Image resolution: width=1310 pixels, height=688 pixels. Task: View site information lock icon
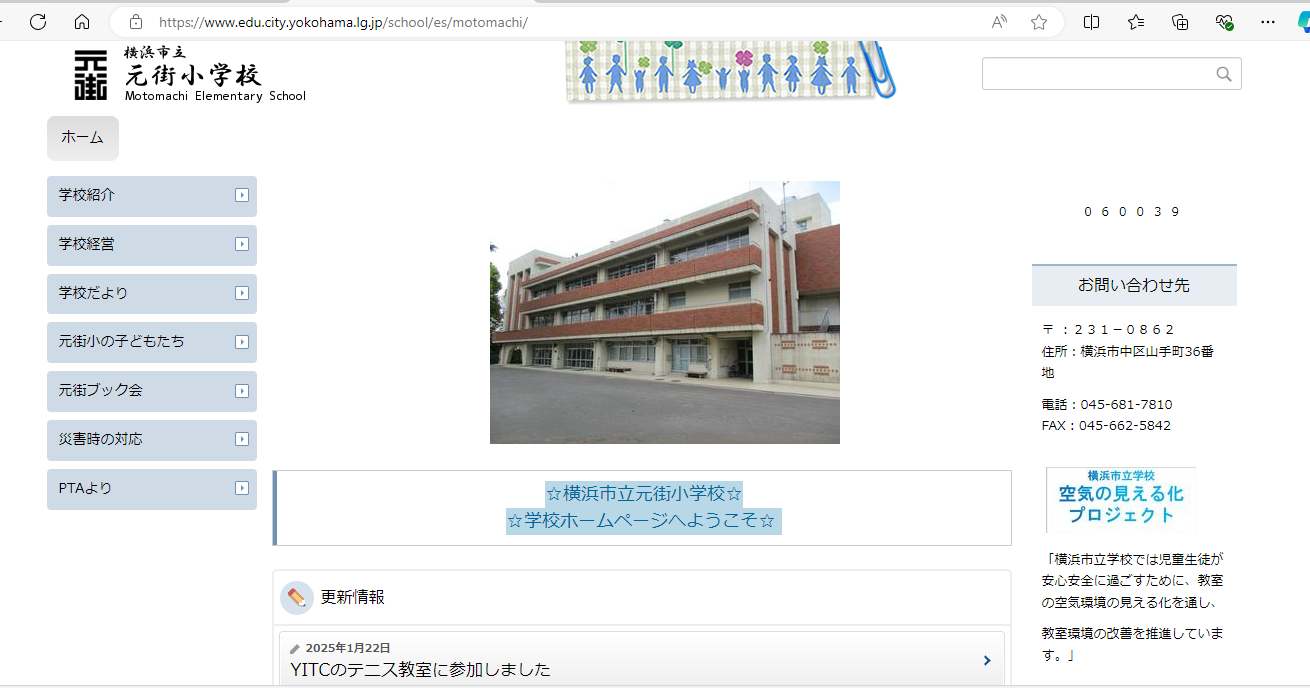point(136,21)
